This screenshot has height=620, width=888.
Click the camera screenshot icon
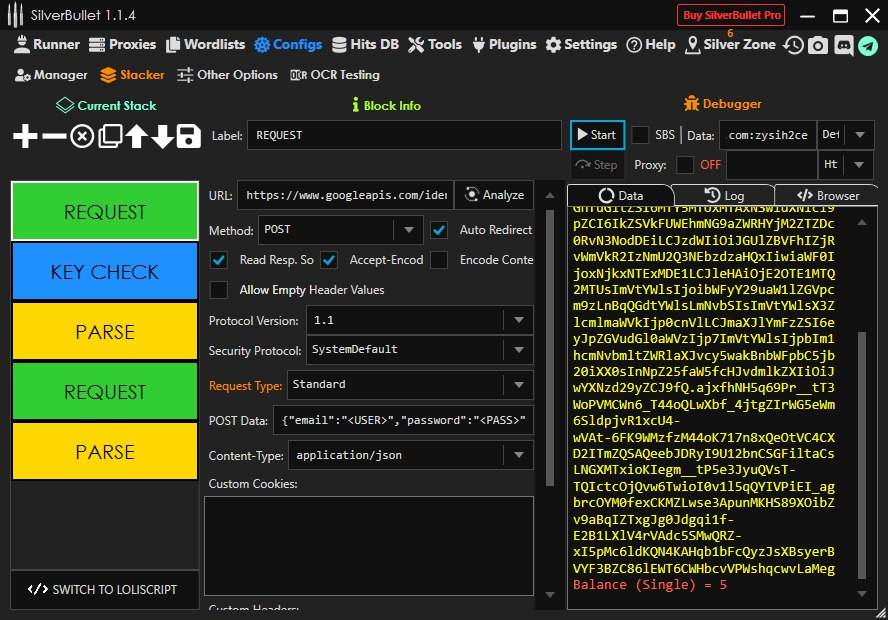coord(818,45)
